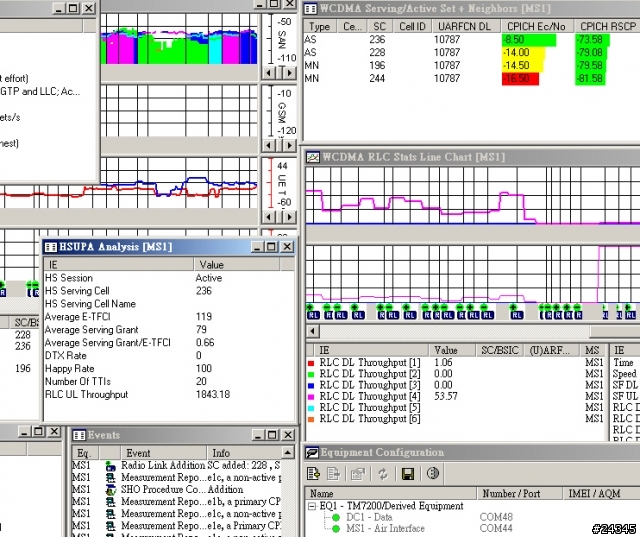Click the WCDMA RLC Stats Line Chart title icon

(313, 157)
